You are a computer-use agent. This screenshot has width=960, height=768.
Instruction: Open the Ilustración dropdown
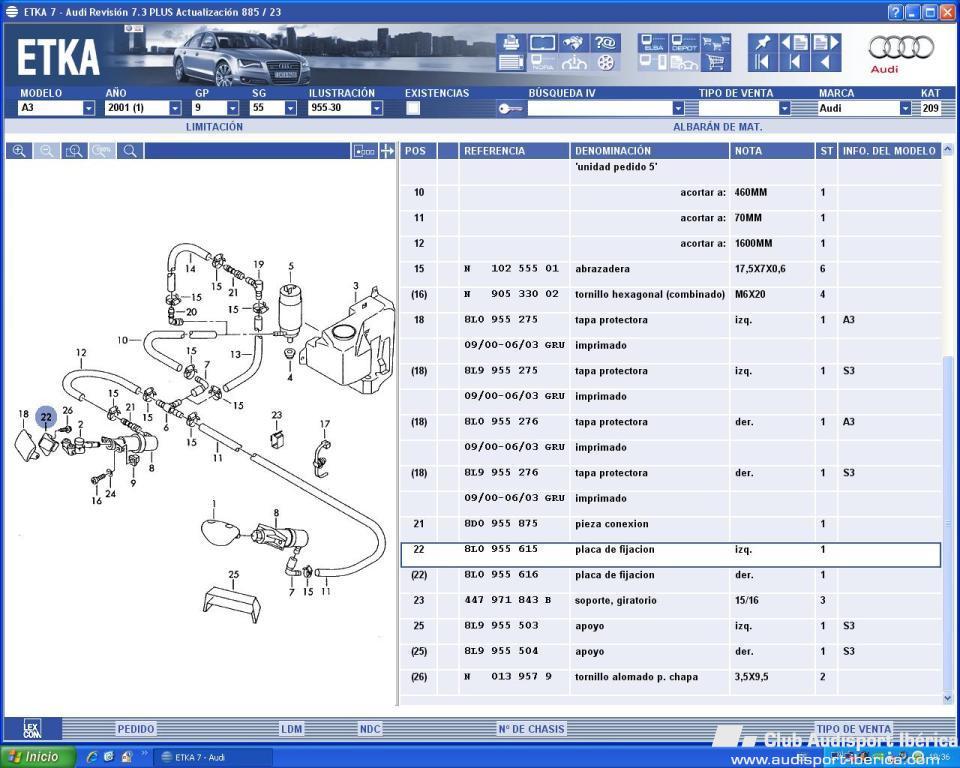pyautogui.click(x=377, y=108)
